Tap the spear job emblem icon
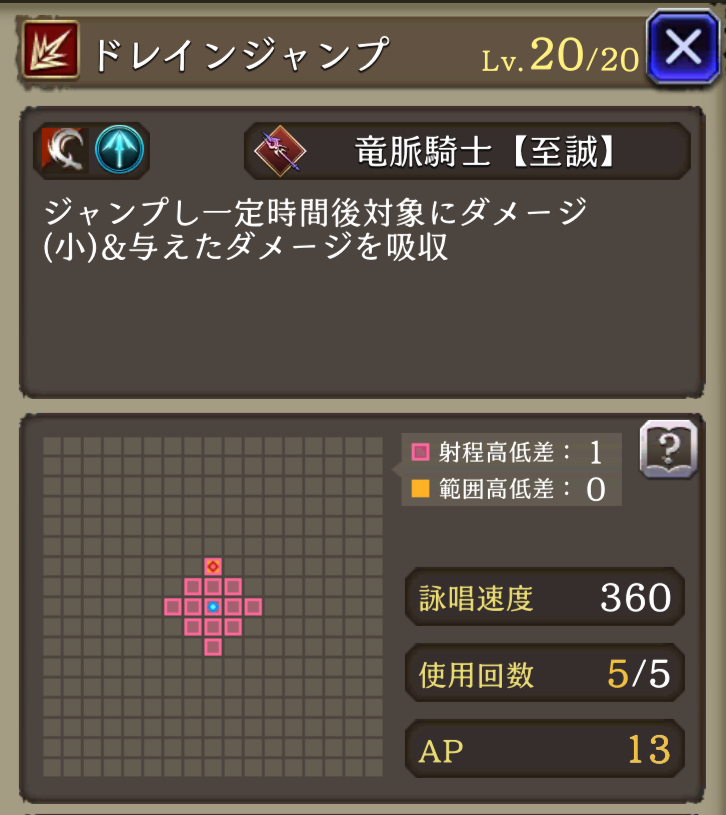This screenshot has width=726, height=815. (x=280, y=151)
